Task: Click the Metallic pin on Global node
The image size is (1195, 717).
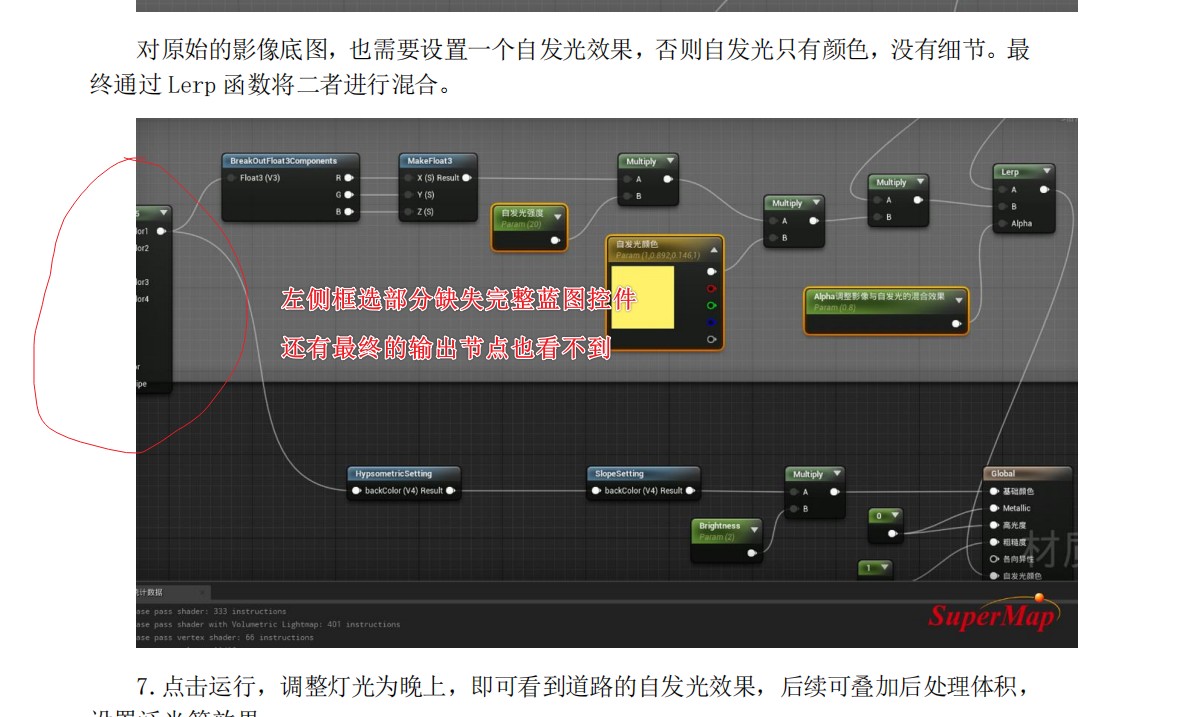Action: [x=994, y=508]
